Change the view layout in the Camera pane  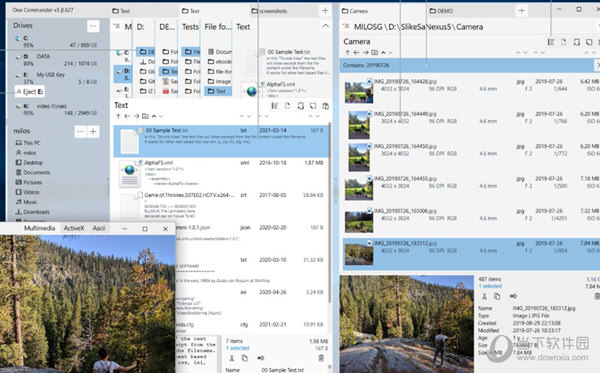[551, 42]
